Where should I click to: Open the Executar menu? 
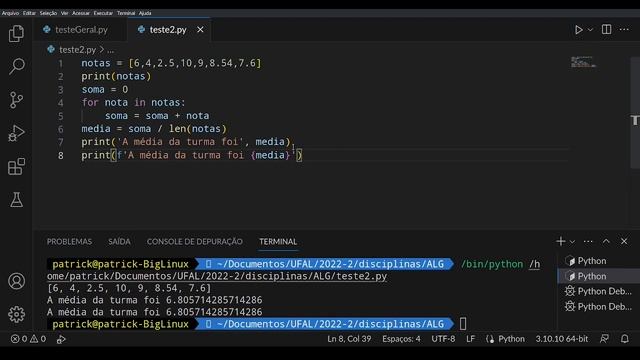pos(103,13)
